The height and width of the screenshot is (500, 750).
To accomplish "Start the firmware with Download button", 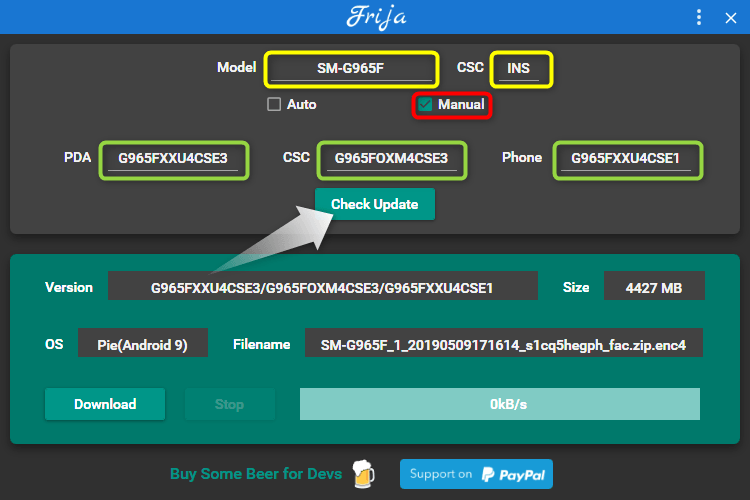I will tap(105, 404).
